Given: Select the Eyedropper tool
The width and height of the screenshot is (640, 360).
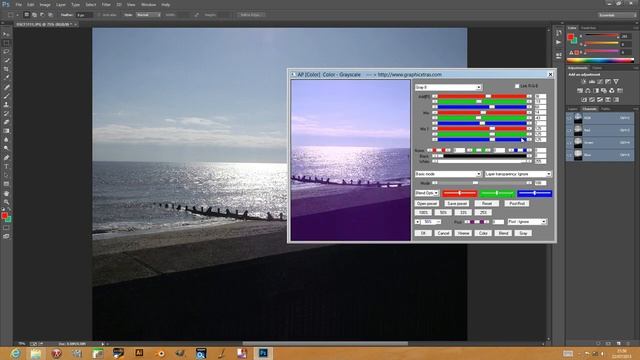Looking at the screenshot, I should pyautogui.click(x=6, y=78).
